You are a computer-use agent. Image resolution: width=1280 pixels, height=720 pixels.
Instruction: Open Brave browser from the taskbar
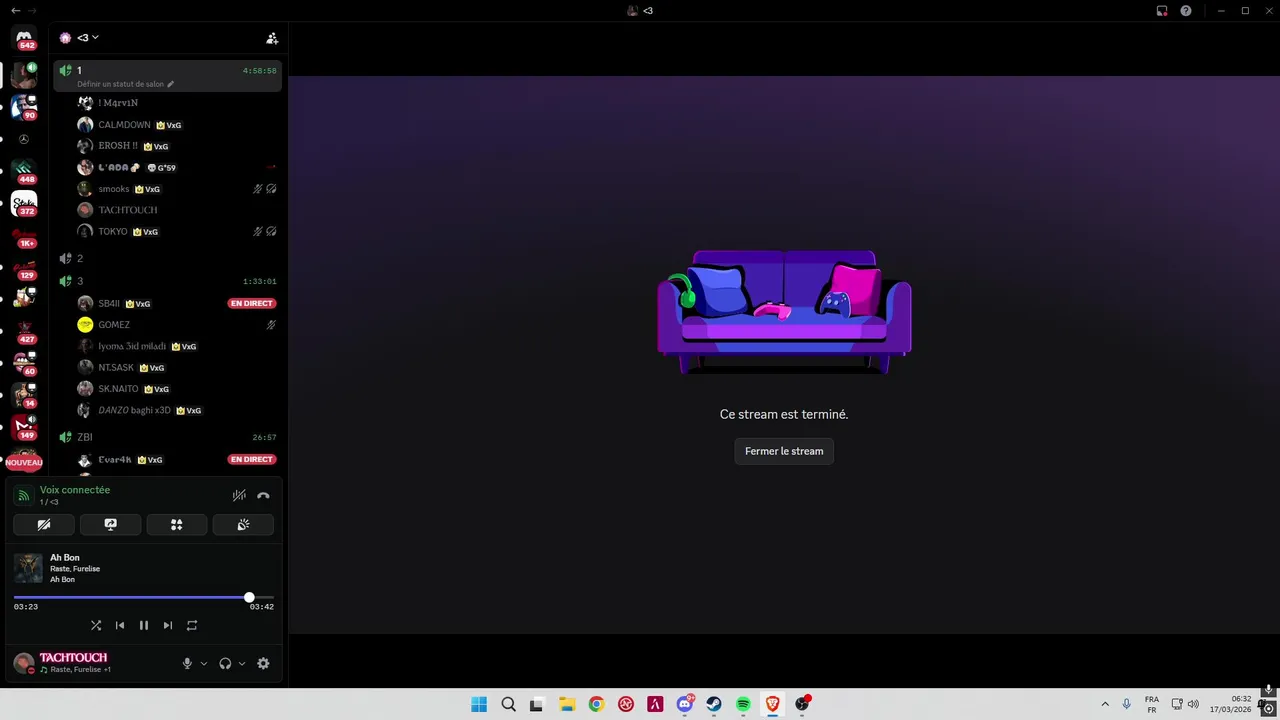click(772, 704)
